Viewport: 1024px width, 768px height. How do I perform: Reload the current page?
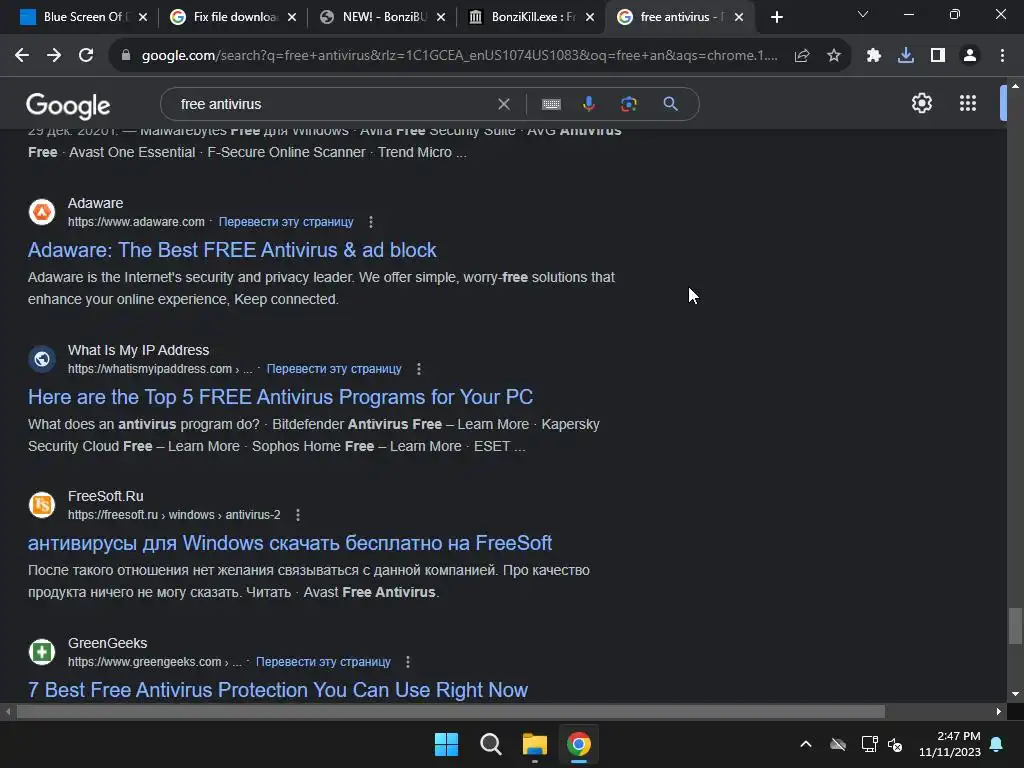tap(86, 56)
